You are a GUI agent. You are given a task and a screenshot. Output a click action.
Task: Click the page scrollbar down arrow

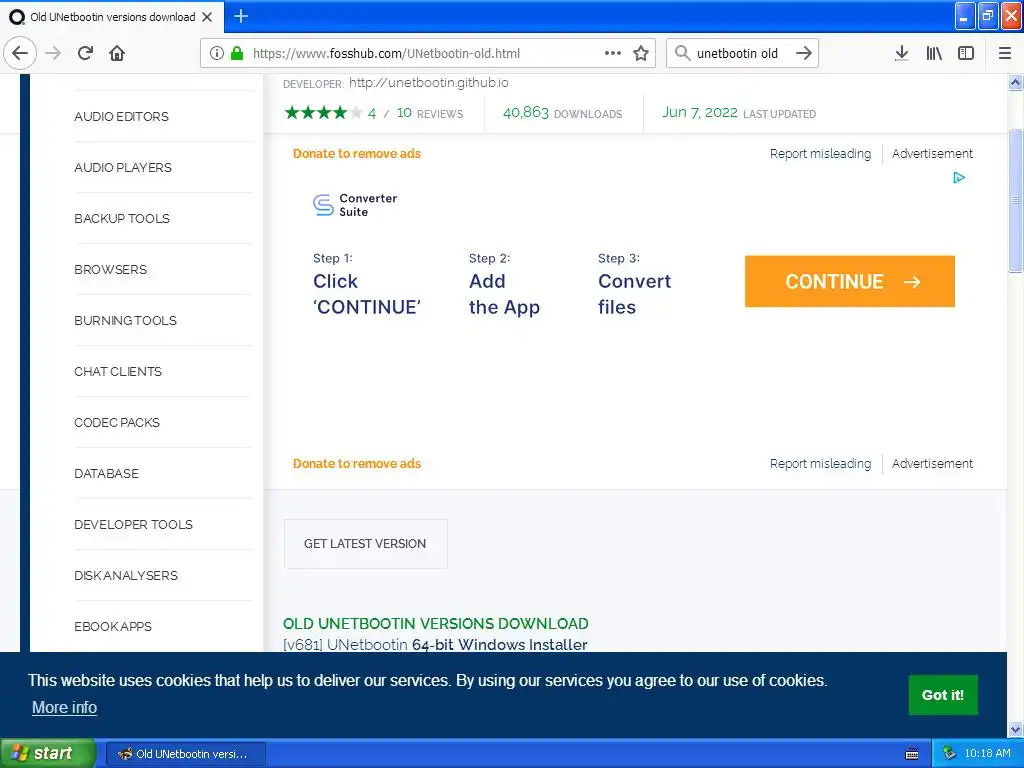tap(1015, 729)
